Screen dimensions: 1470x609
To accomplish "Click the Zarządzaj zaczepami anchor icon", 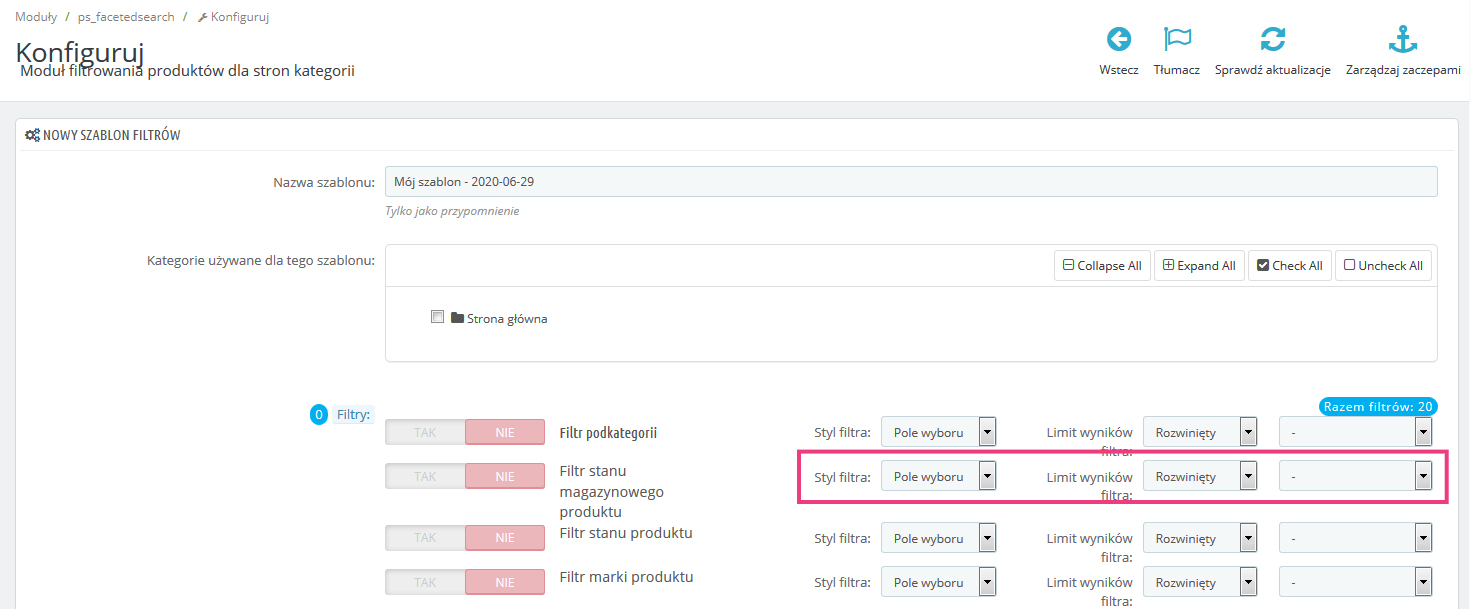I will pyautogui.click(x=1403, y=40).
